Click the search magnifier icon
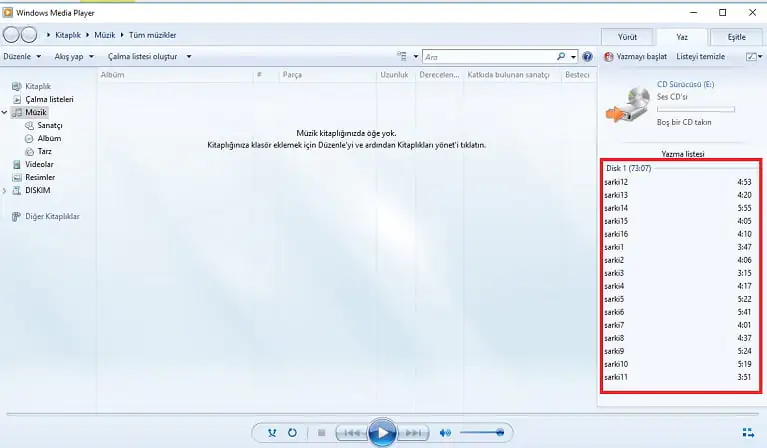 point(561,57)
